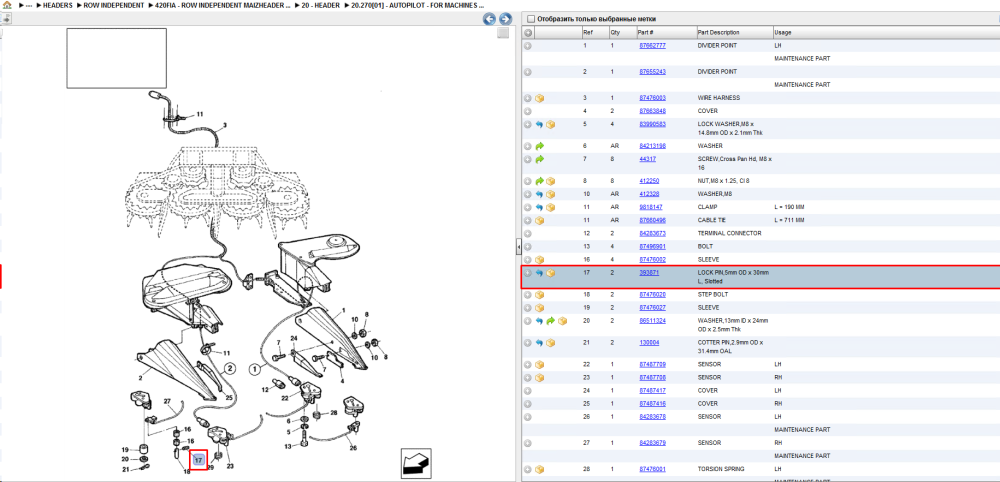The width and height of the screenshot is (1000, 482).
Task: Add part 87496901 BOLT with its plus icon
Action: [x=528, y=246]
